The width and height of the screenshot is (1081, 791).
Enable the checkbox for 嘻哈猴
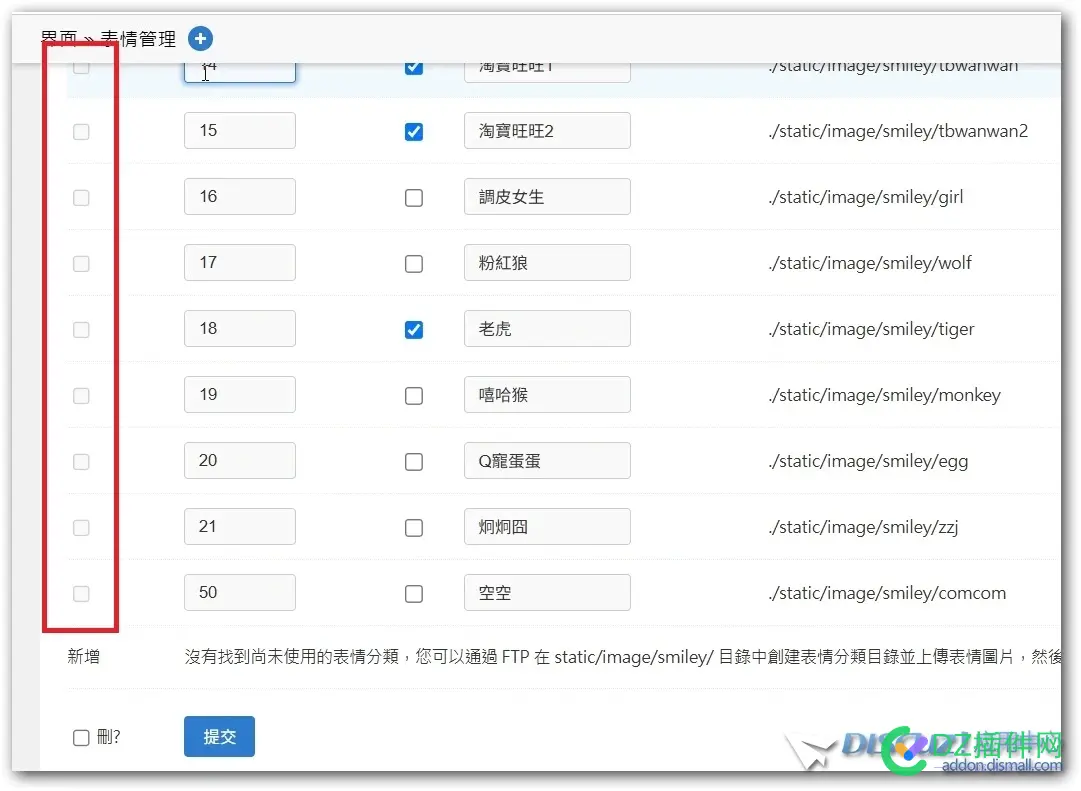414,396
